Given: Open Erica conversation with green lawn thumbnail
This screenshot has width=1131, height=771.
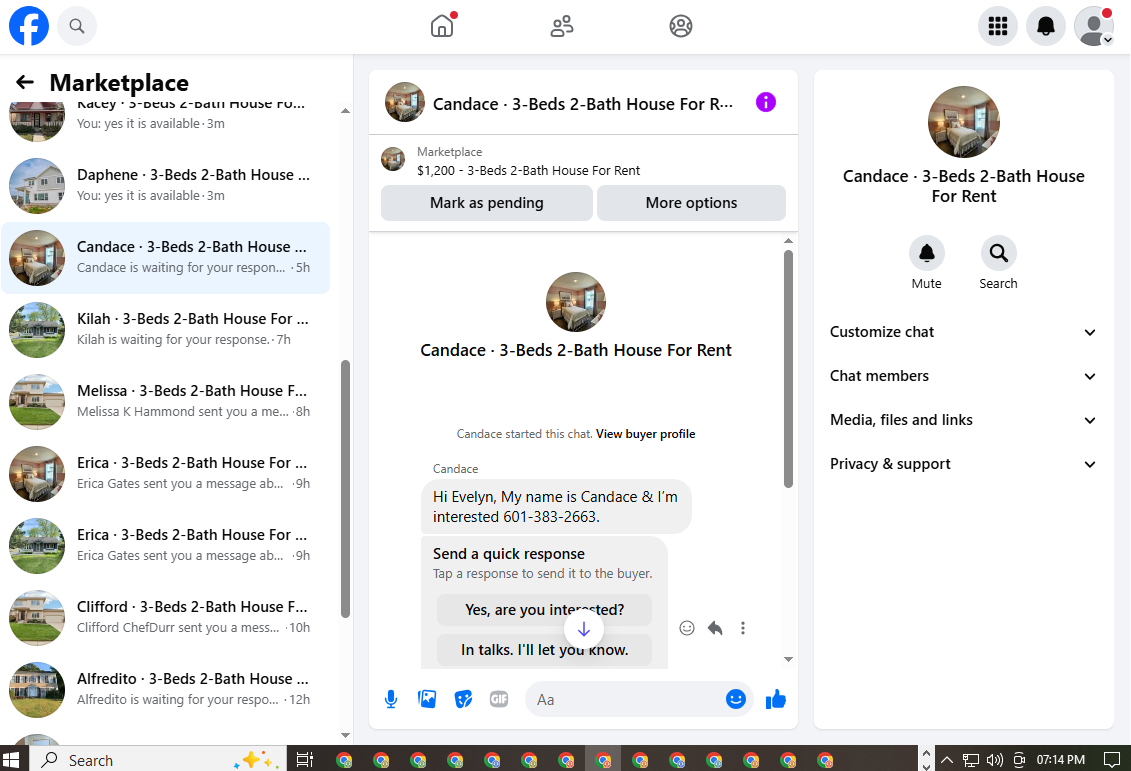Looking at the screenshot, I should tap(166, 546).
